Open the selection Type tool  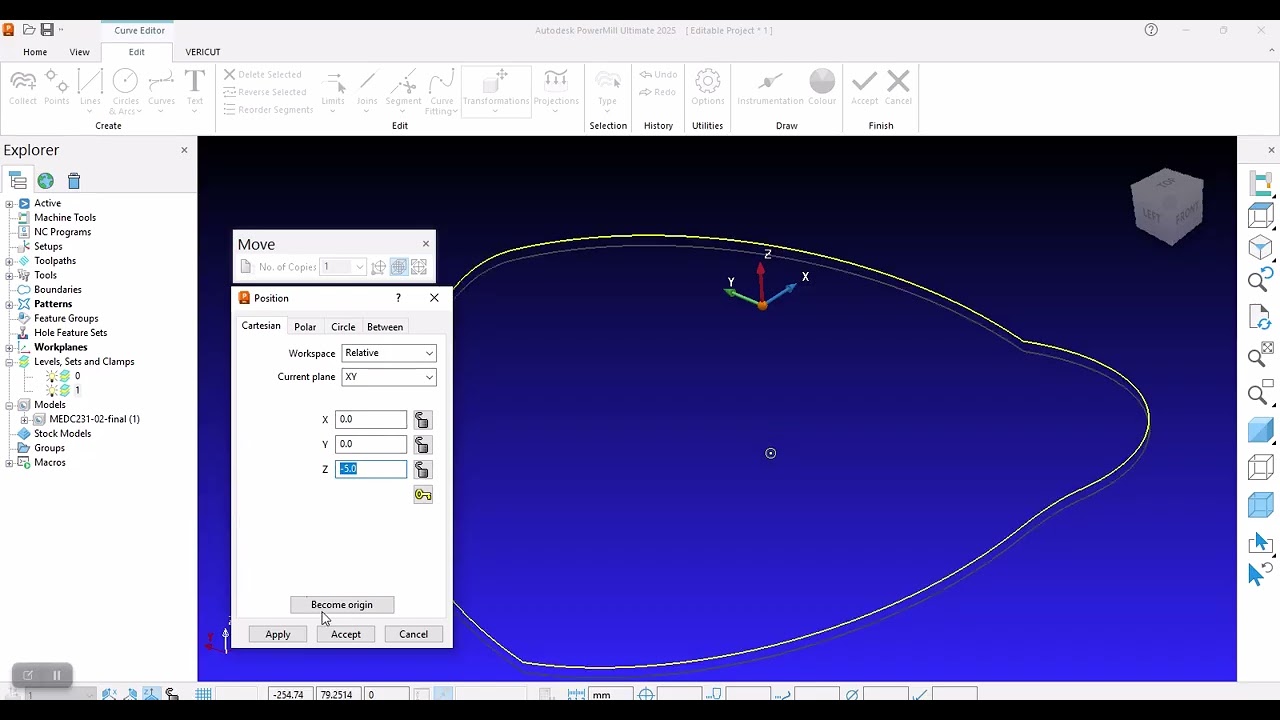tap(607, 90)
